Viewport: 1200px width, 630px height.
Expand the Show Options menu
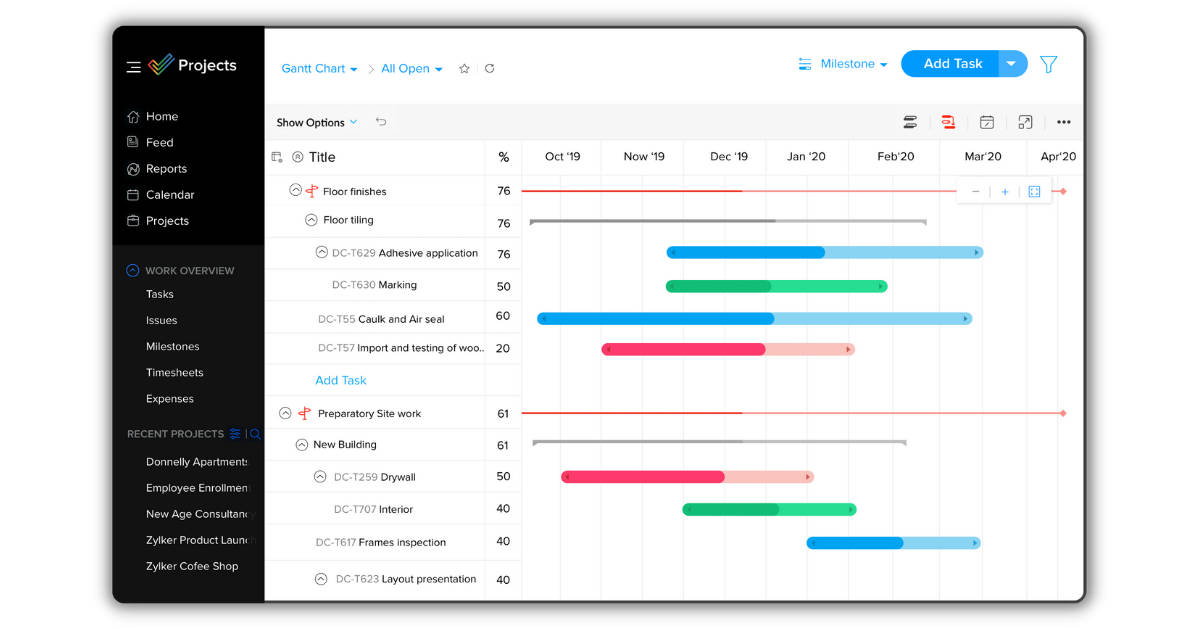click(313, 121)
